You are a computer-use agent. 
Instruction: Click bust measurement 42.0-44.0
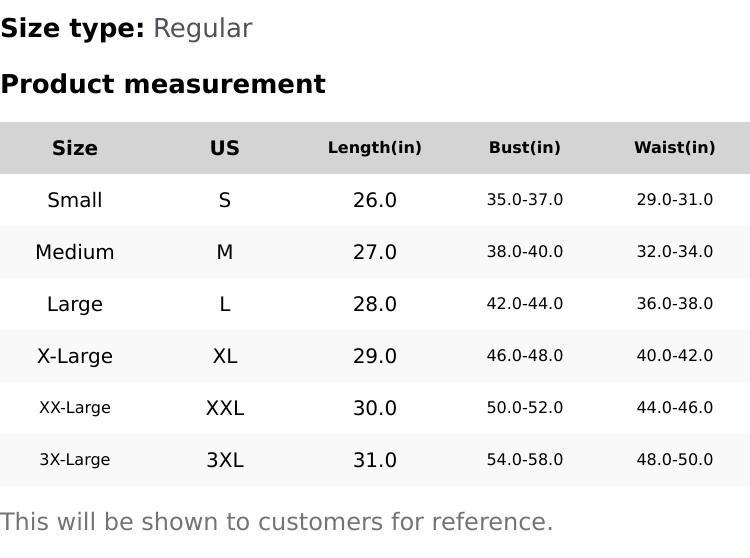click(x=525, y=304)
